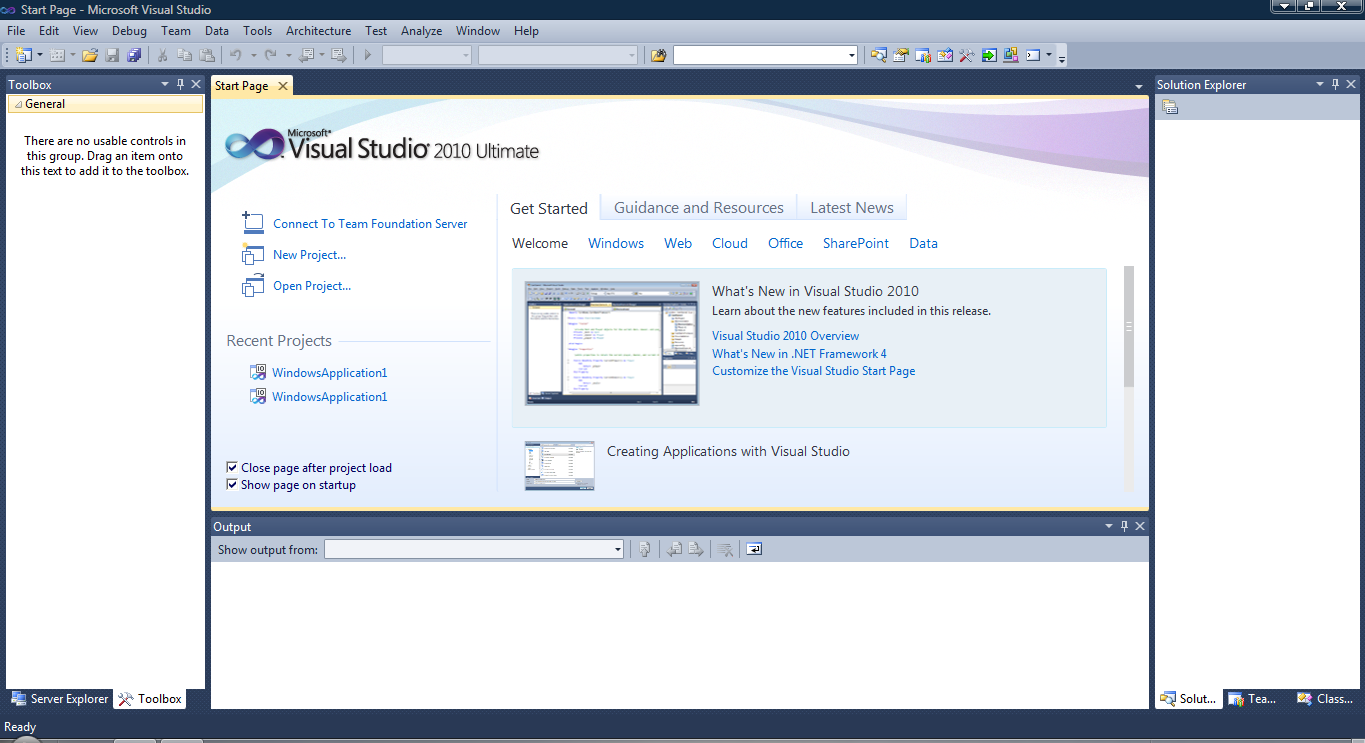
Task: Switch to the Latest News tab
Action: (851, 207)
